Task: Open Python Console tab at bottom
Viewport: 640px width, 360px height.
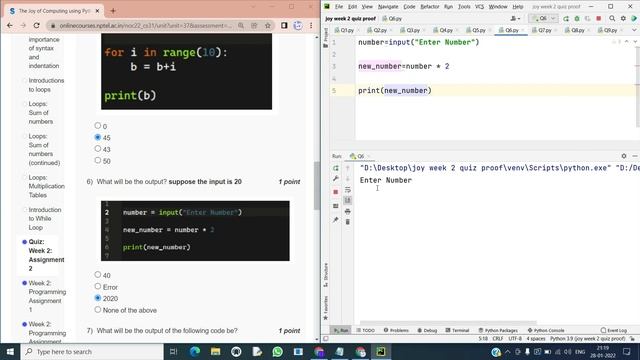Action: click(x=546, y=330)
